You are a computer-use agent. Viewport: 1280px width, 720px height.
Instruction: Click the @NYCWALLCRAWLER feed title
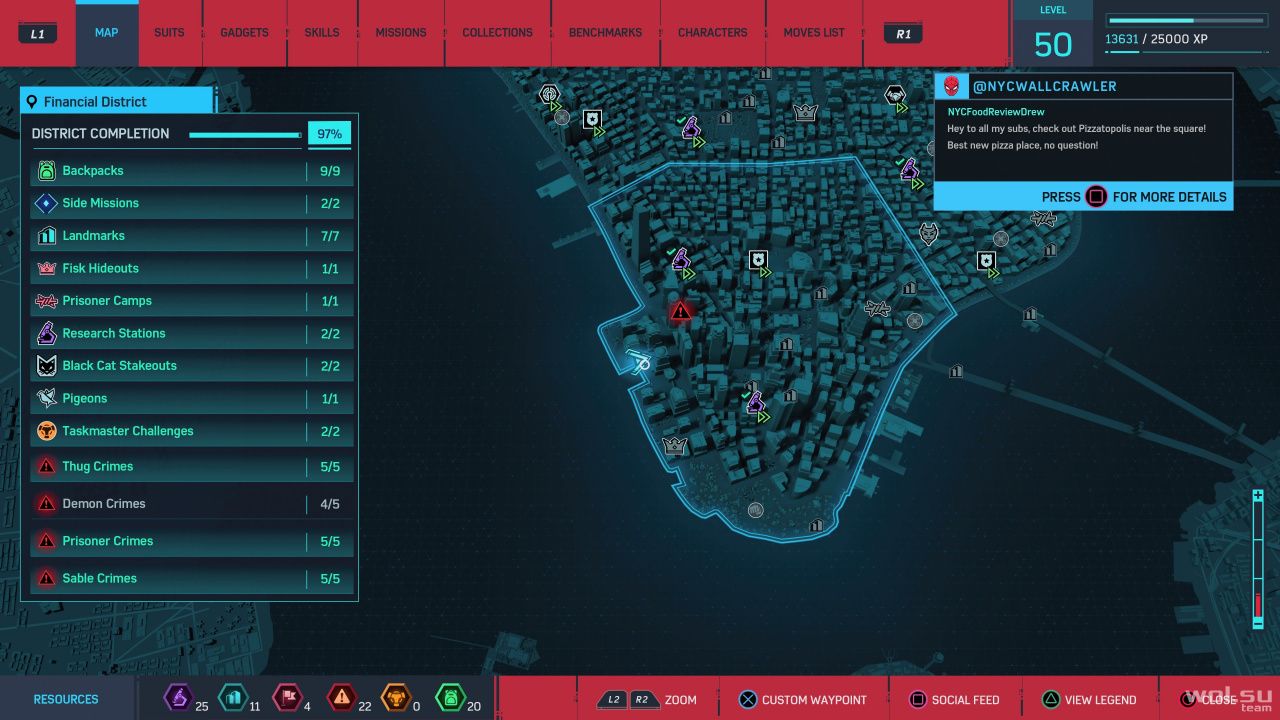[1044, 86]
